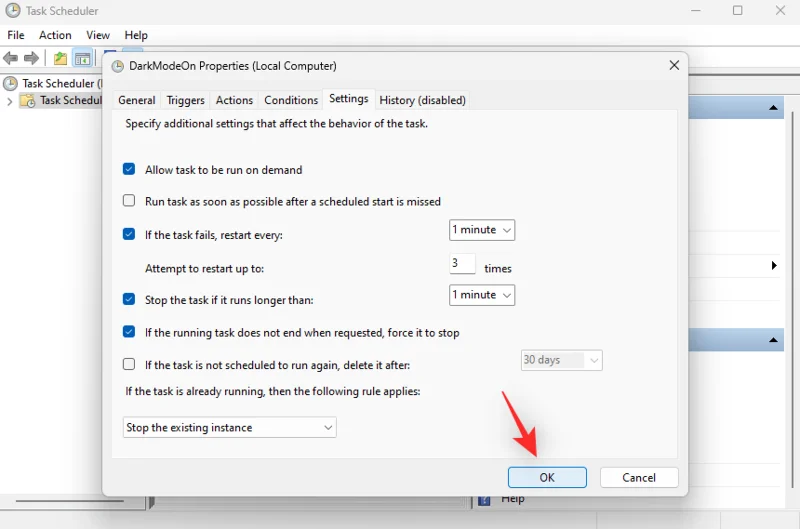Open the Help menu
This screenshot has height=529, width=800.
click(136, 35)
